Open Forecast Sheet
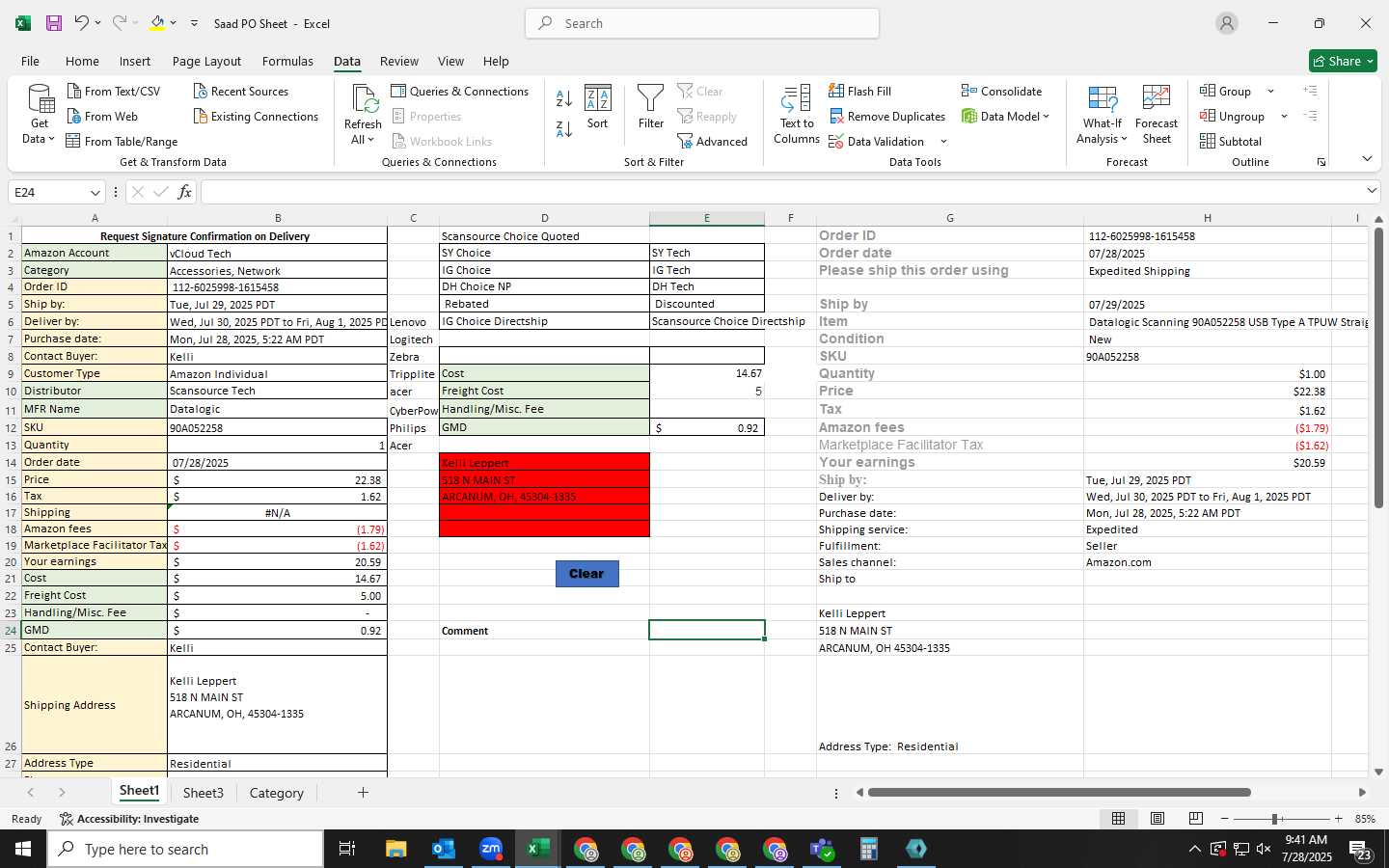This screenshot has height=868, width=1389. (1157, 115)
